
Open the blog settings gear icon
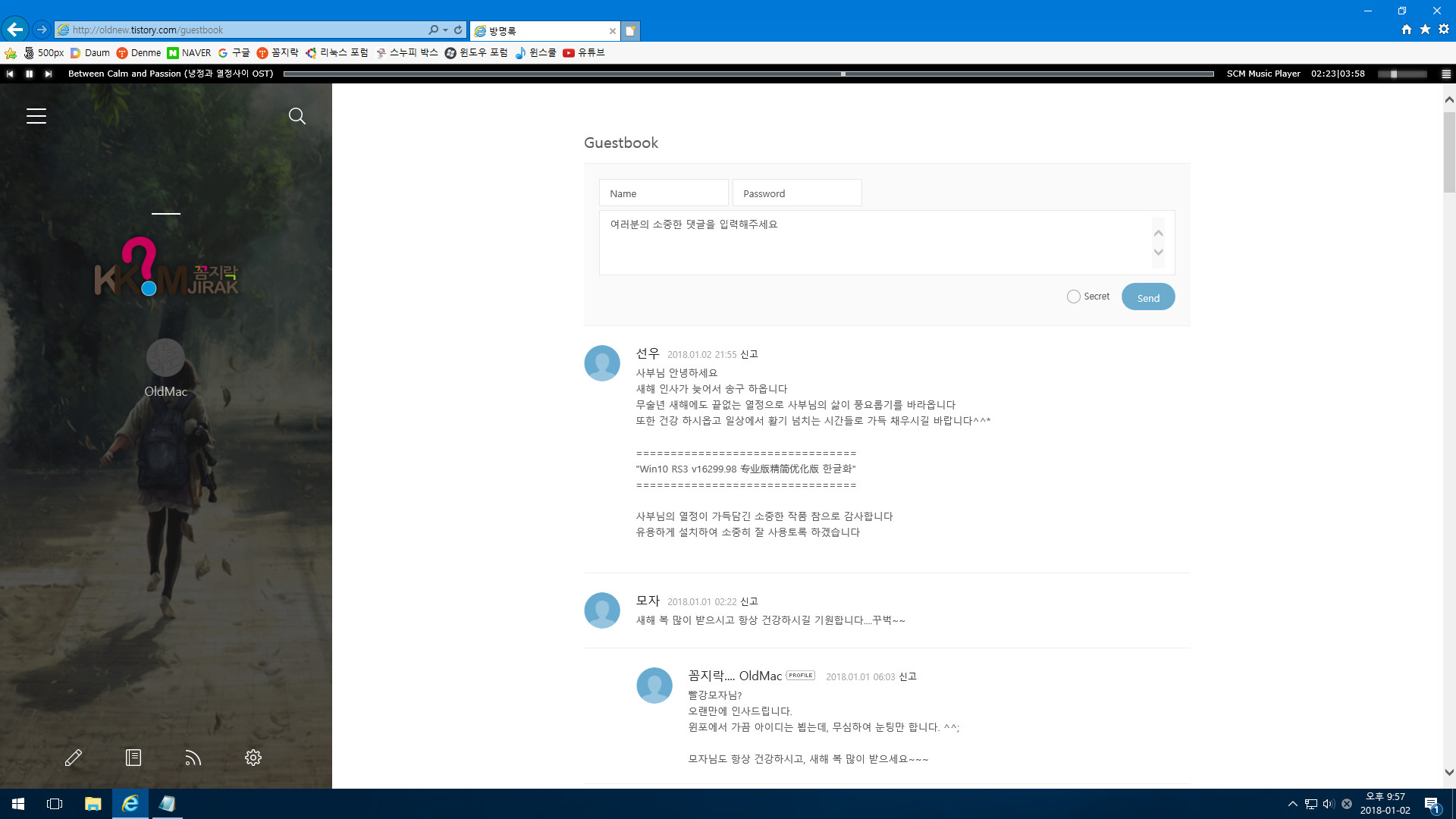tap(253, 758)
